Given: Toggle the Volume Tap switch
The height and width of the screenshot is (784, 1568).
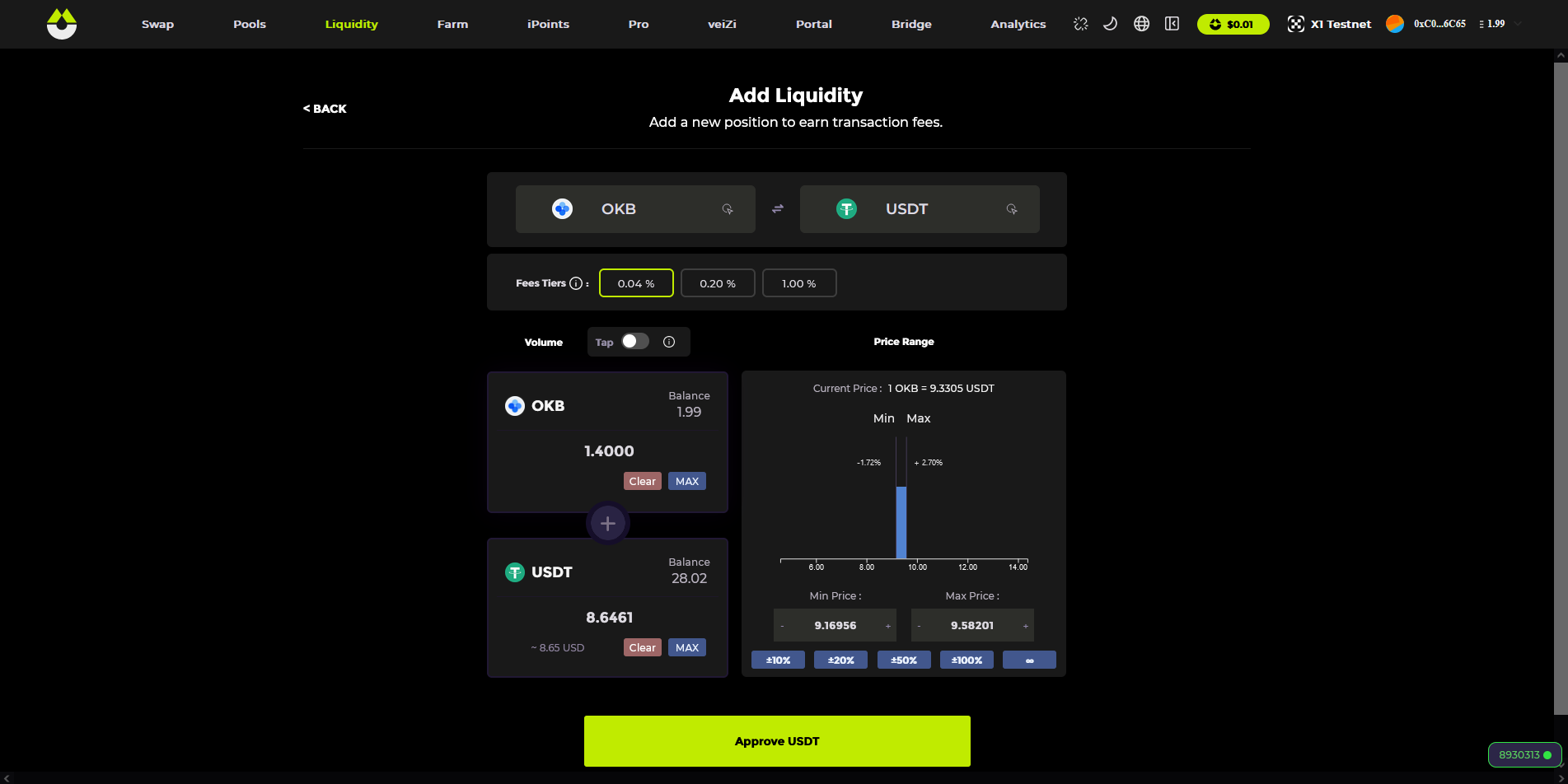Looking at the screenshot, I should (635, 342).
